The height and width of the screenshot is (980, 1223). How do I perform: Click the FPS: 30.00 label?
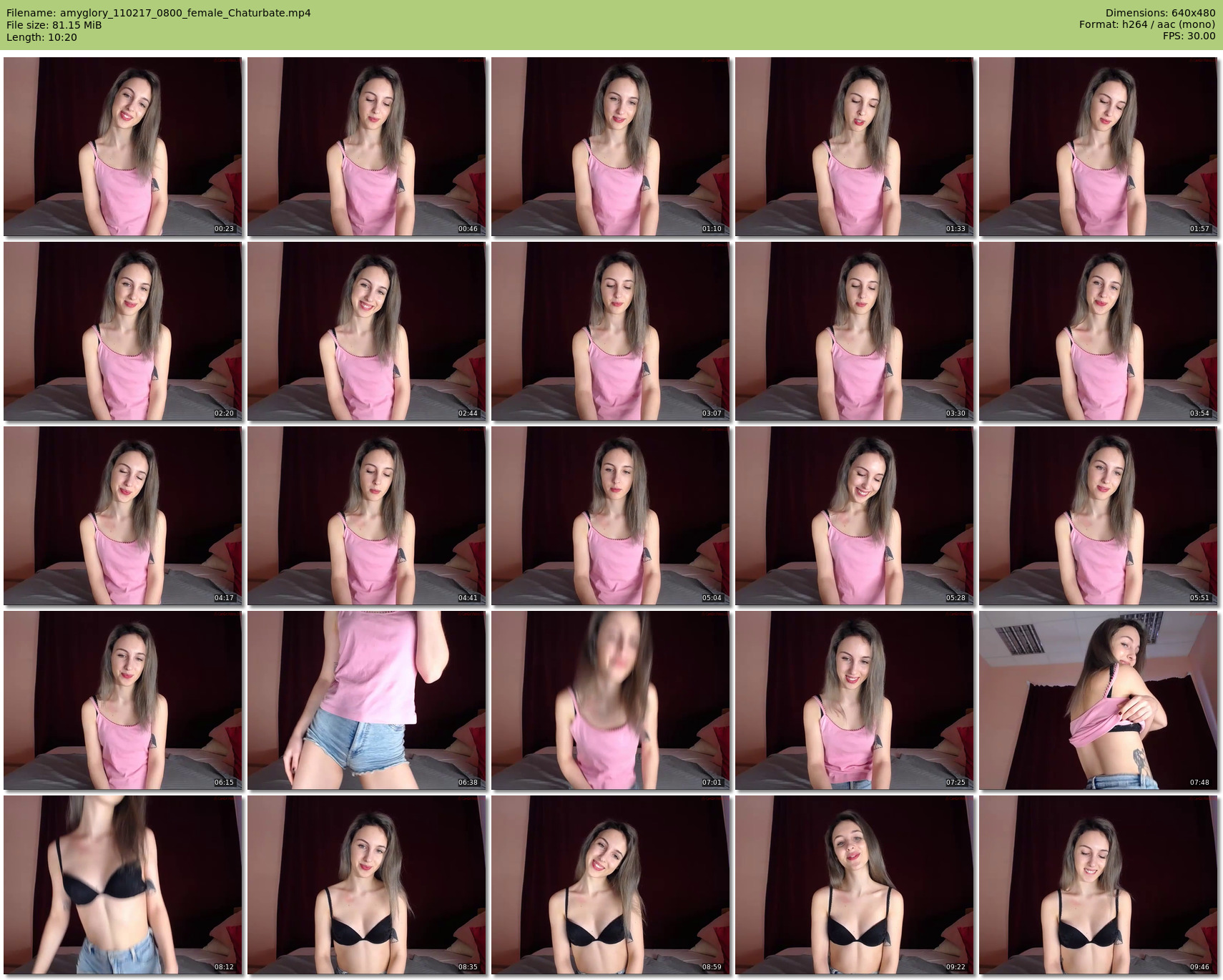click(x=1189, y=36)
